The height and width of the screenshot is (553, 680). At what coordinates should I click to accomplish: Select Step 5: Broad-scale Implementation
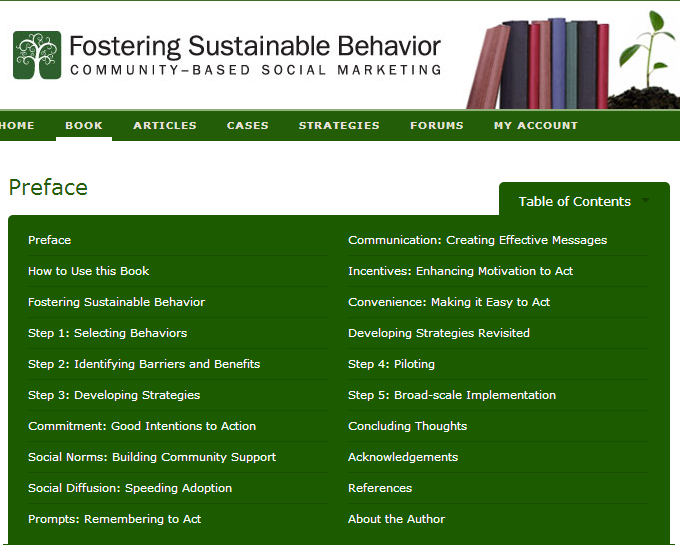pos(452,395)
